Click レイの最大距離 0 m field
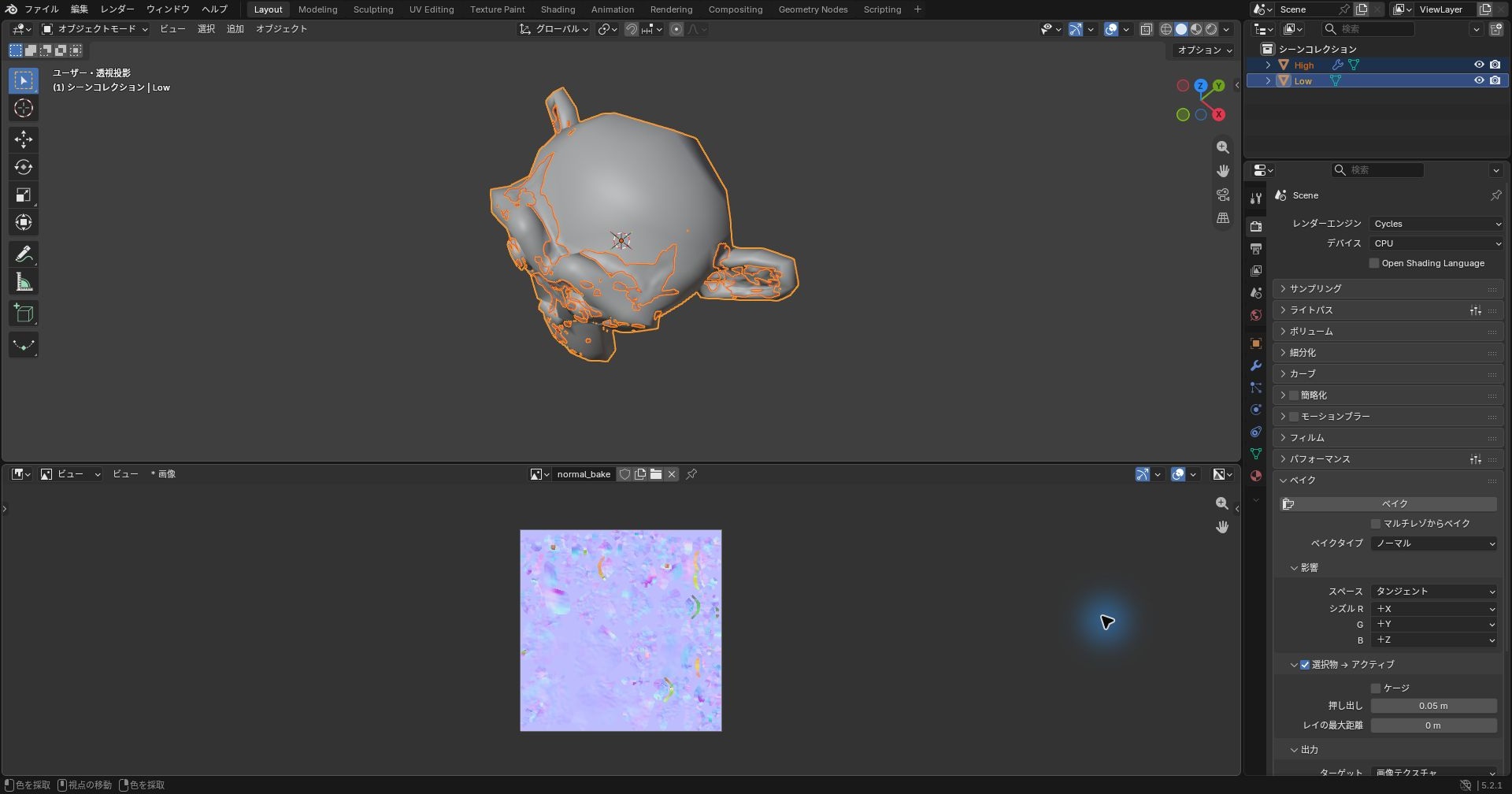 (x=1434, y=725)
